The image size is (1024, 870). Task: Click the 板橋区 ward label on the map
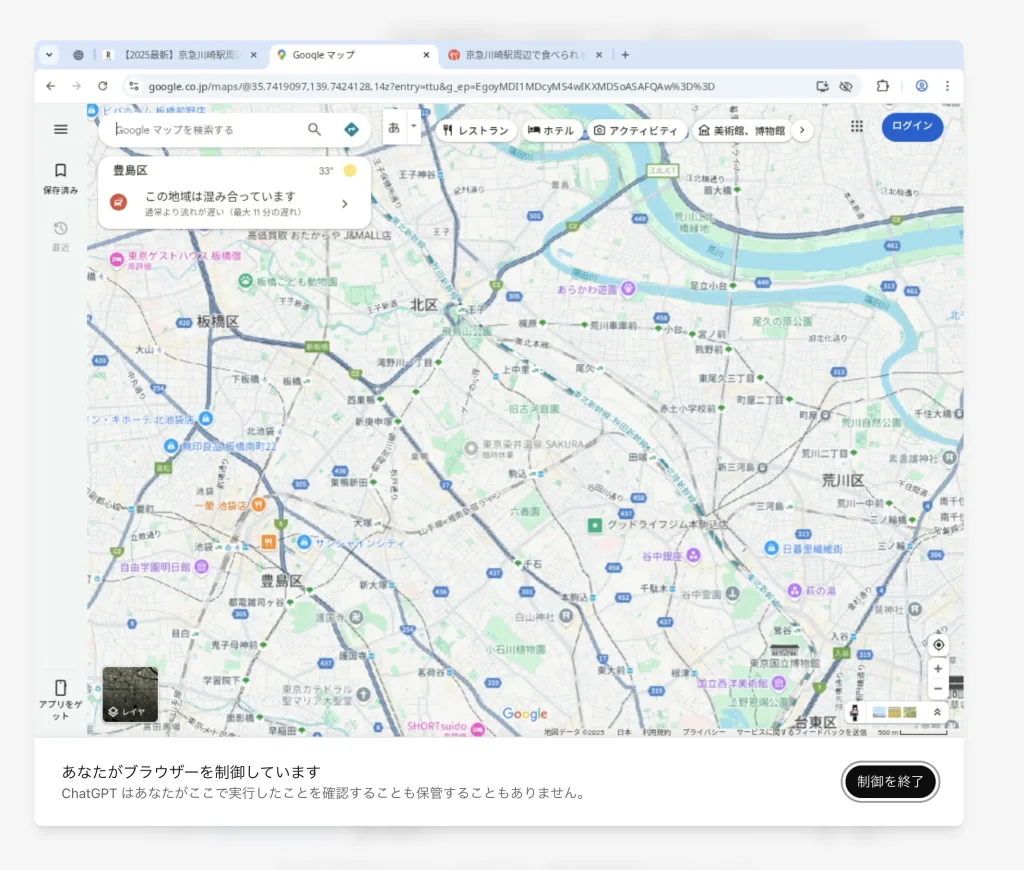click(217, 321)
